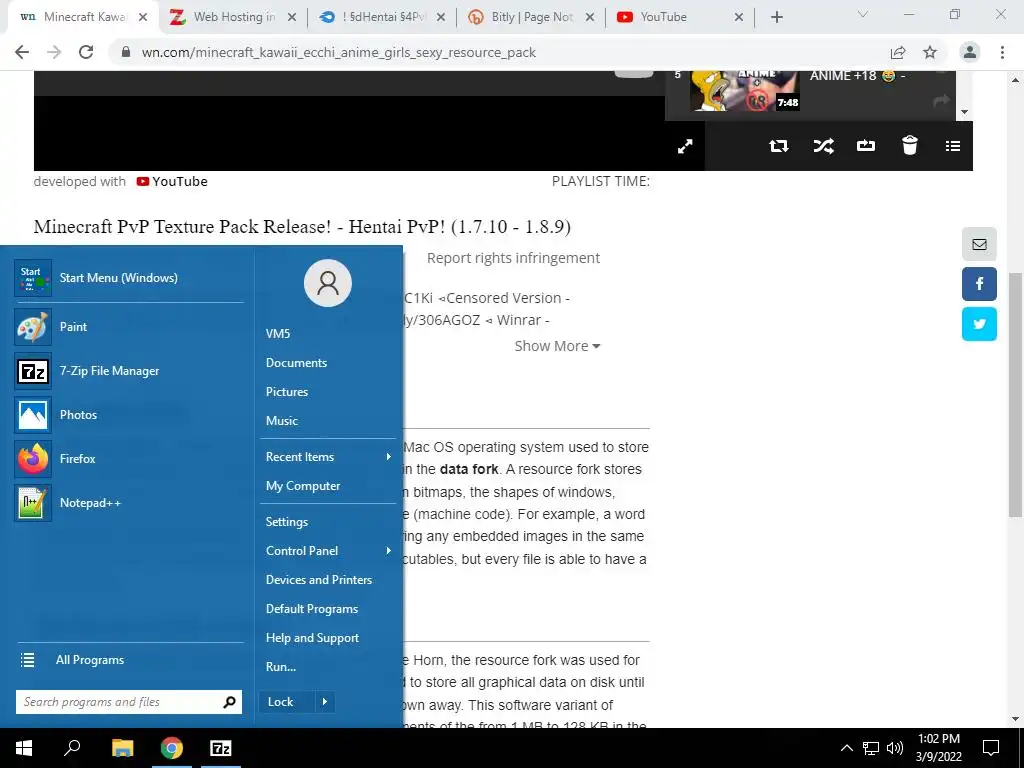Close the YouTube tab

pyautogui.click(x=739, y=17)
